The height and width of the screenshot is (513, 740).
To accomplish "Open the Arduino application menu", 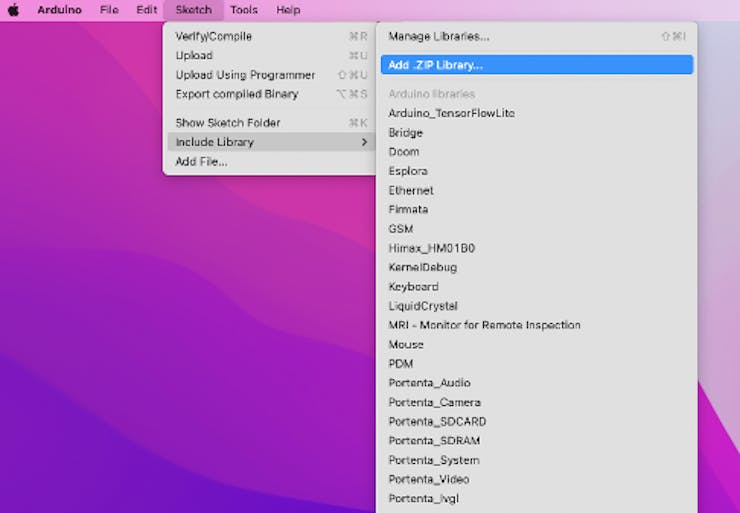I will coord(59,10).
